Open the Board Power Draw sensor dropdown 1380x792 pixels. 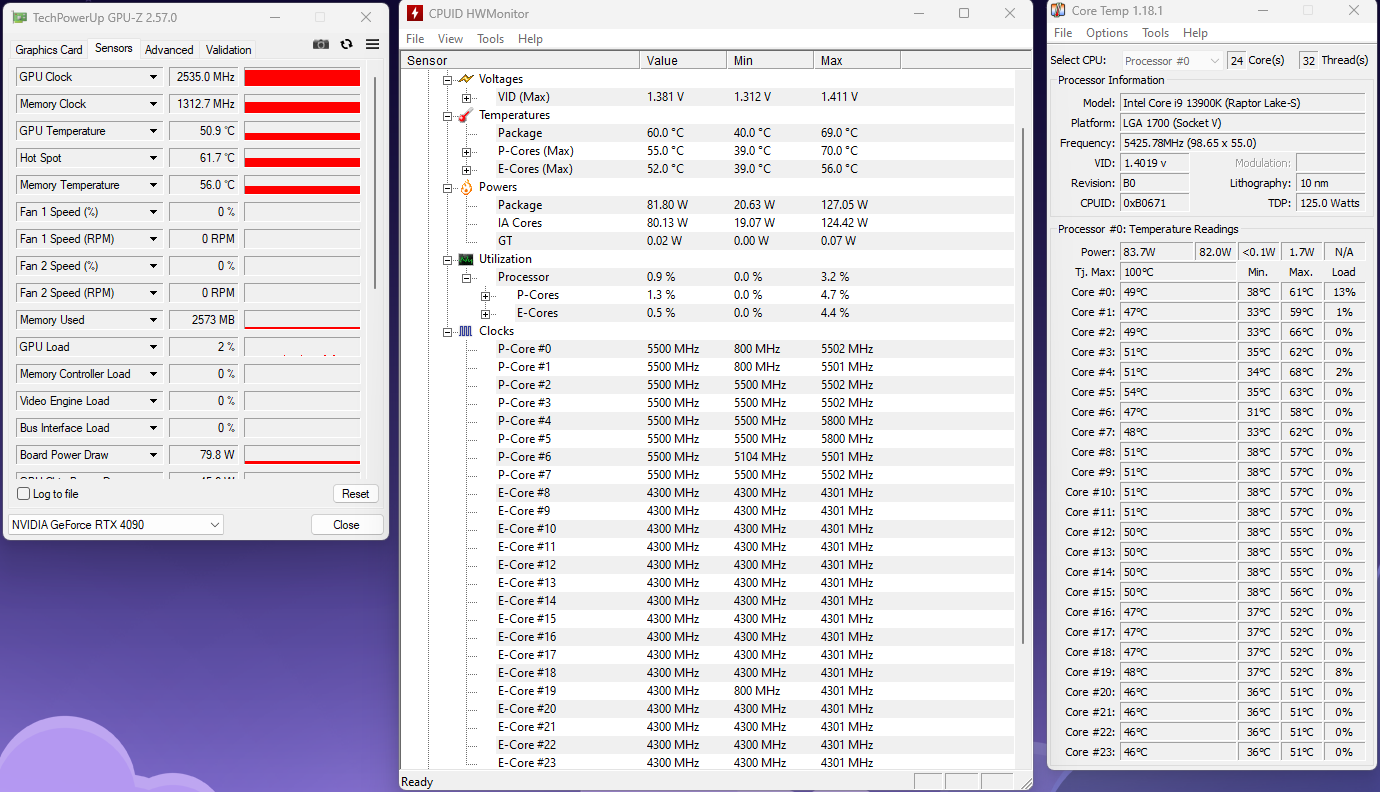pyautogui.click(x=154, y=455)
